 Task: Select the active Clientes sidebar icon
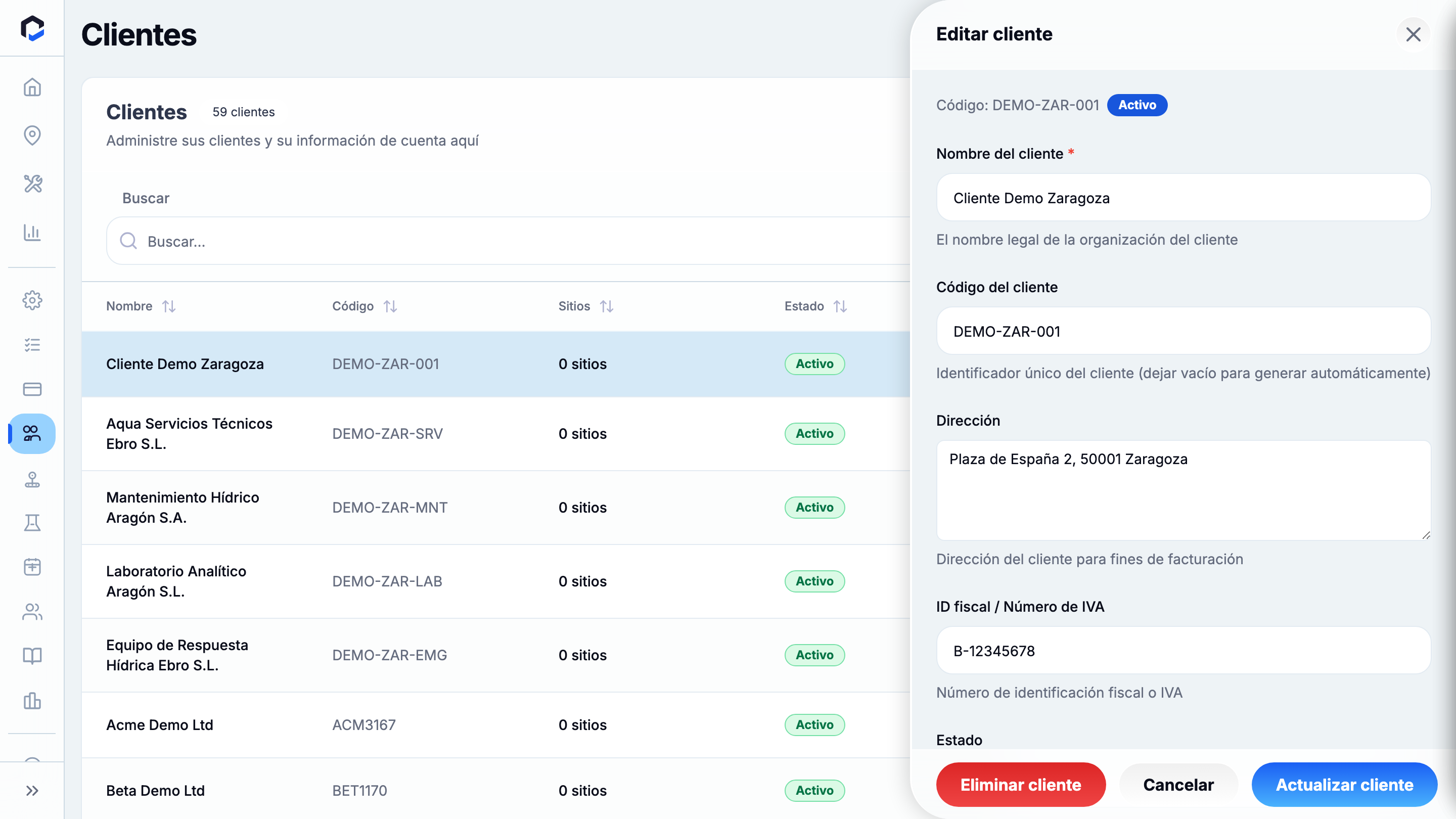click(32, 434)
